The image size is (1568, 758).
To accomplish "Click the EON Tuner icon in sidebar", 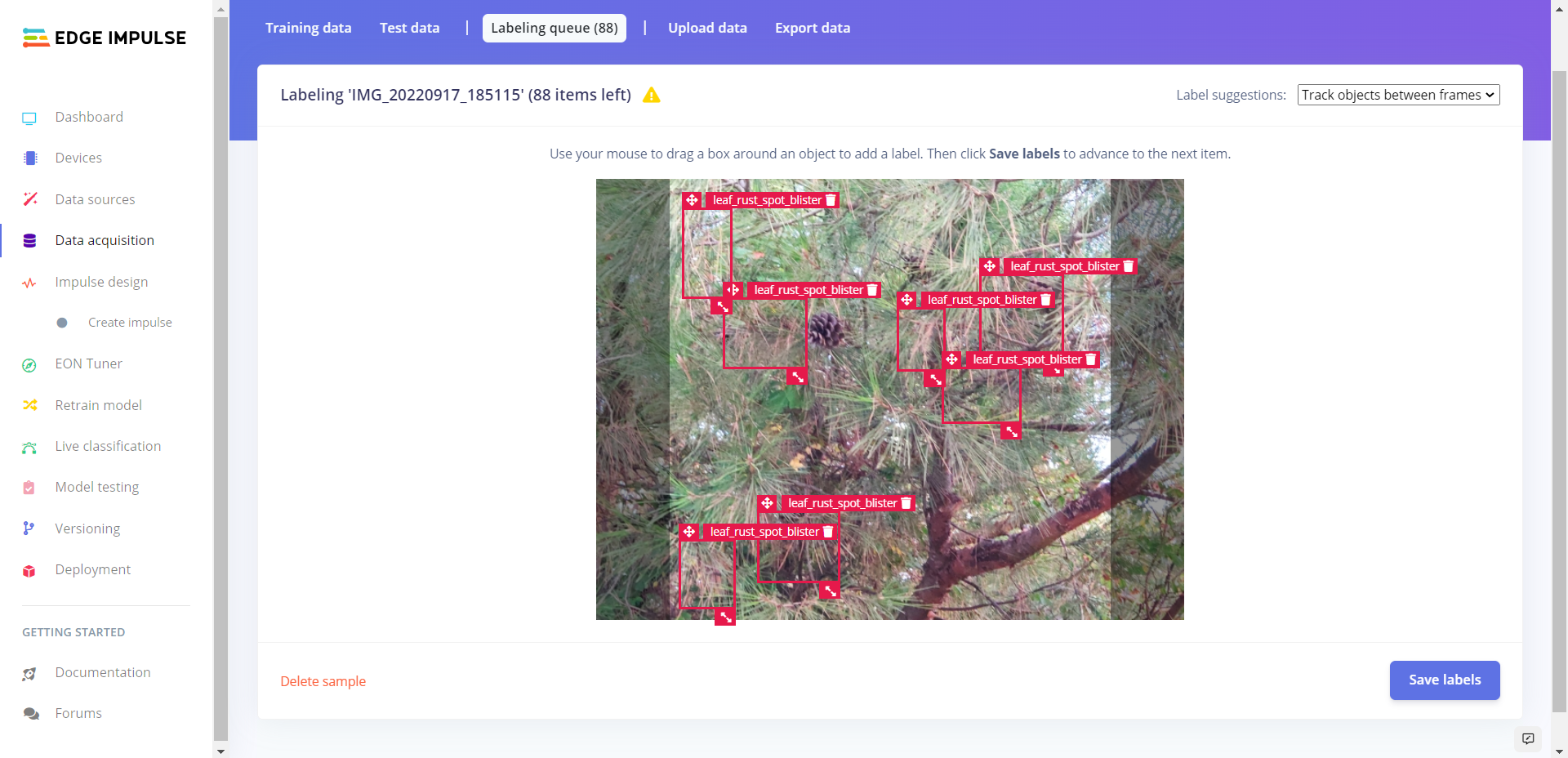I will point(29,364).
